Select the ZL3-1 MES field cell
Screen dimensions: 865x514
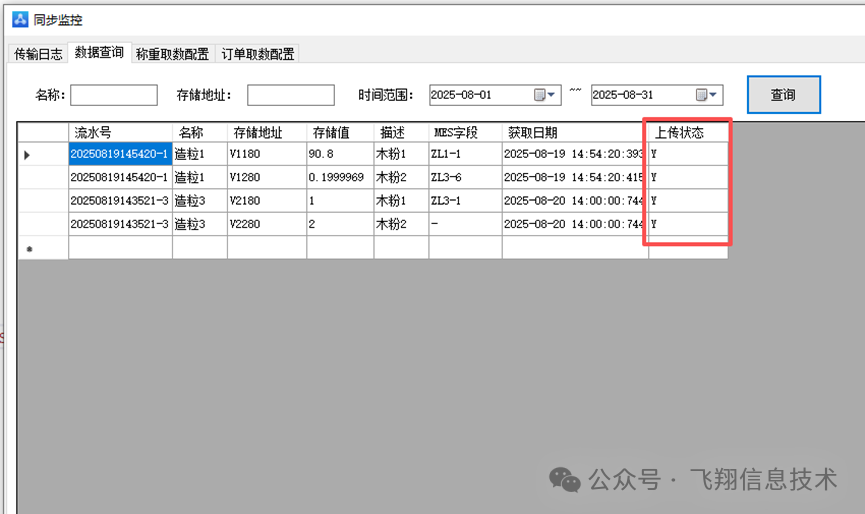(x=466, y=201)
